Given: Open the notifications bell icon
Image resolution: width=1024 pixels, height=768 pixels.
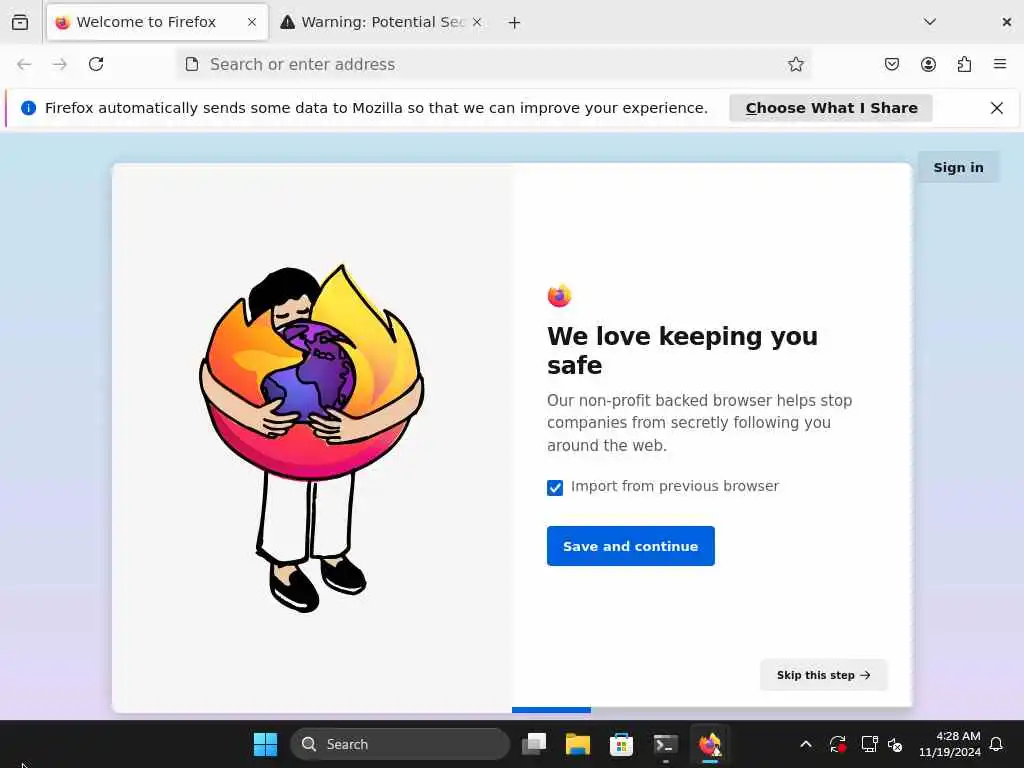Looking at the screenshot, I should point(997,744).
